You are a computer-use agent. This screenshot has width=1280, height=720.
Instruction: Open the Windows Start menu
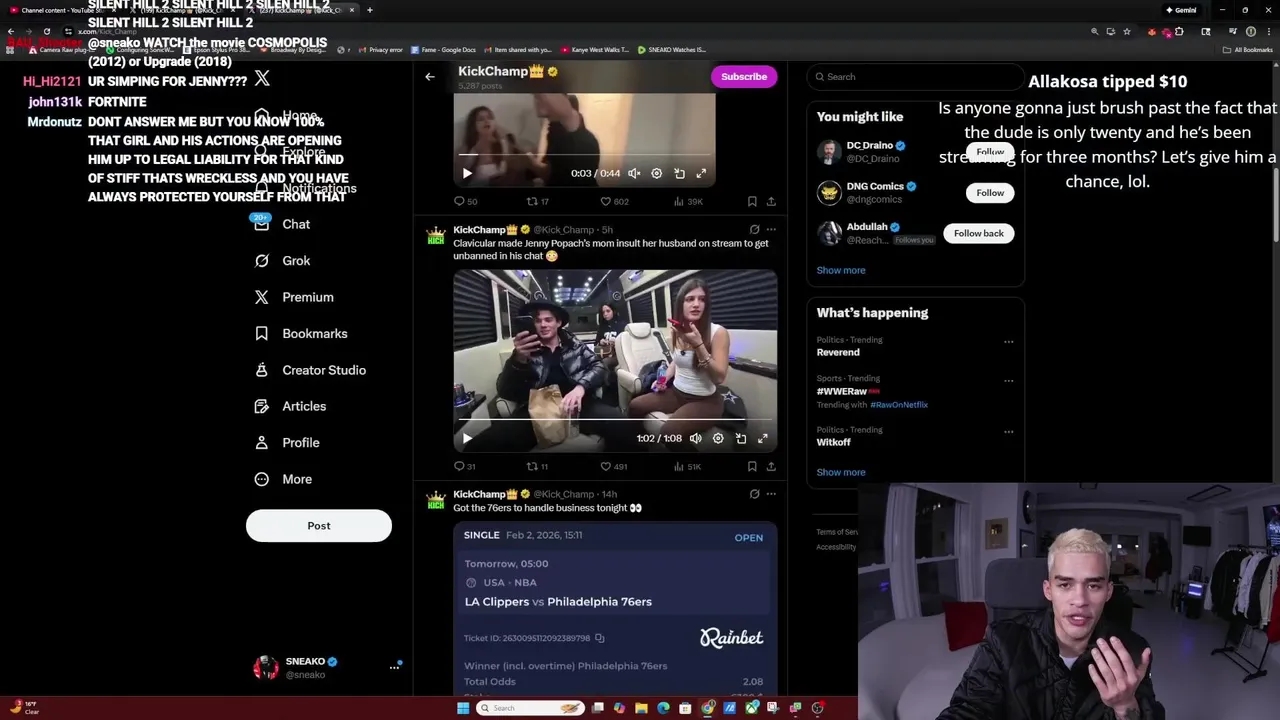(x=463, y=708)
